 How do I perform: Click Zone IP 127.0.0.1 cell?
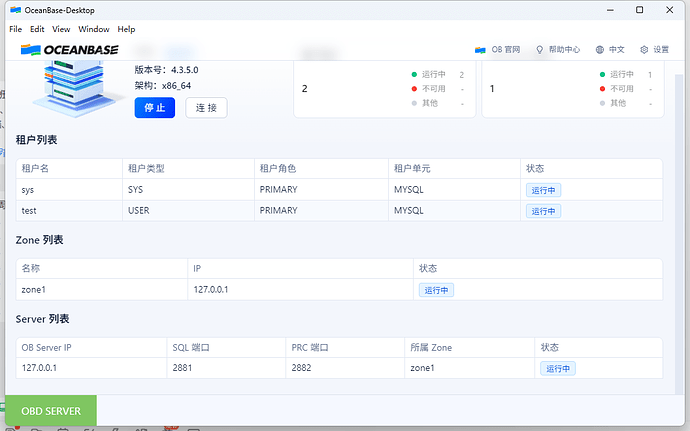[301, 290]
